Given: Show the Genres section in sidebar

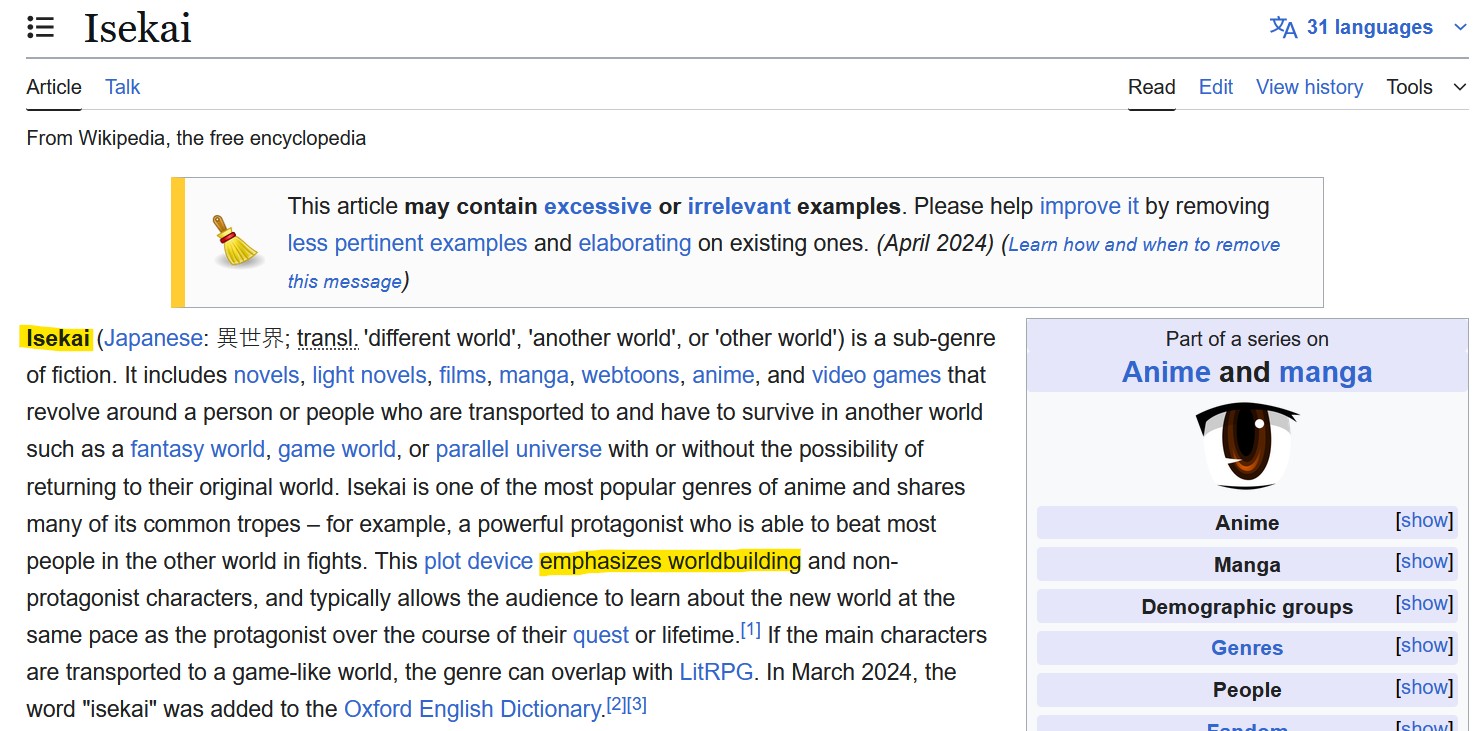Looking at the screenshot, I should pos(1425,646).
